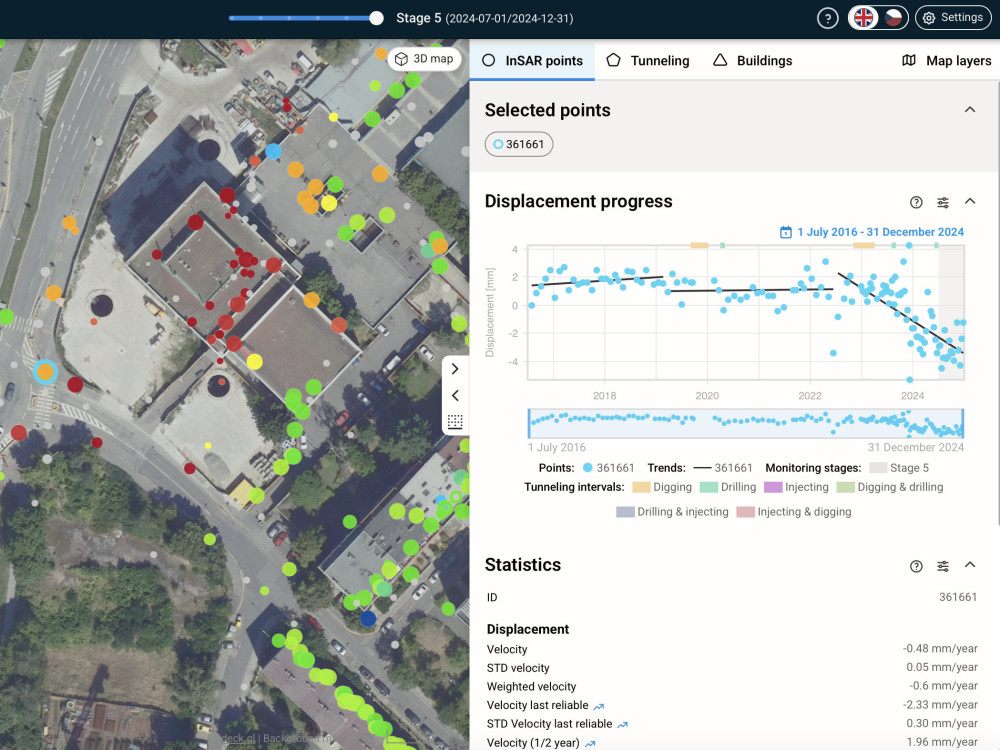
Task: Activate the rectangle area selection tool
Action: [455, 422]
